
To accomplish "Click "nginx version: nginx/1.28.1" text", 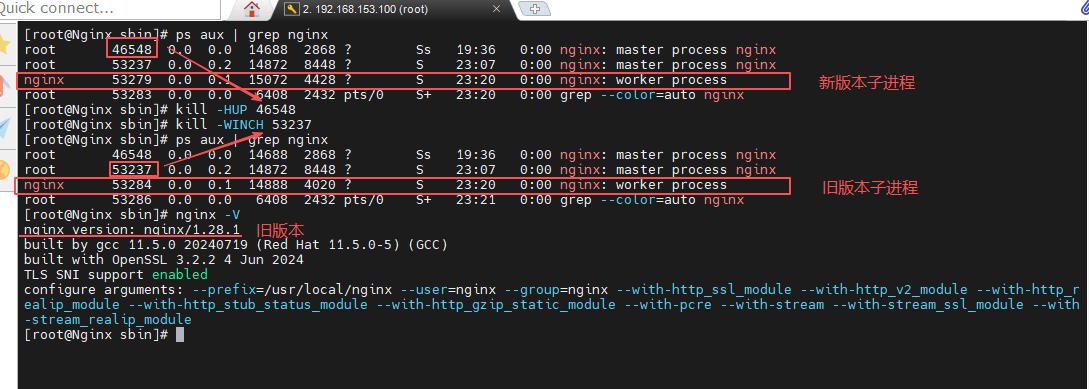I will [x=132, y=230].
